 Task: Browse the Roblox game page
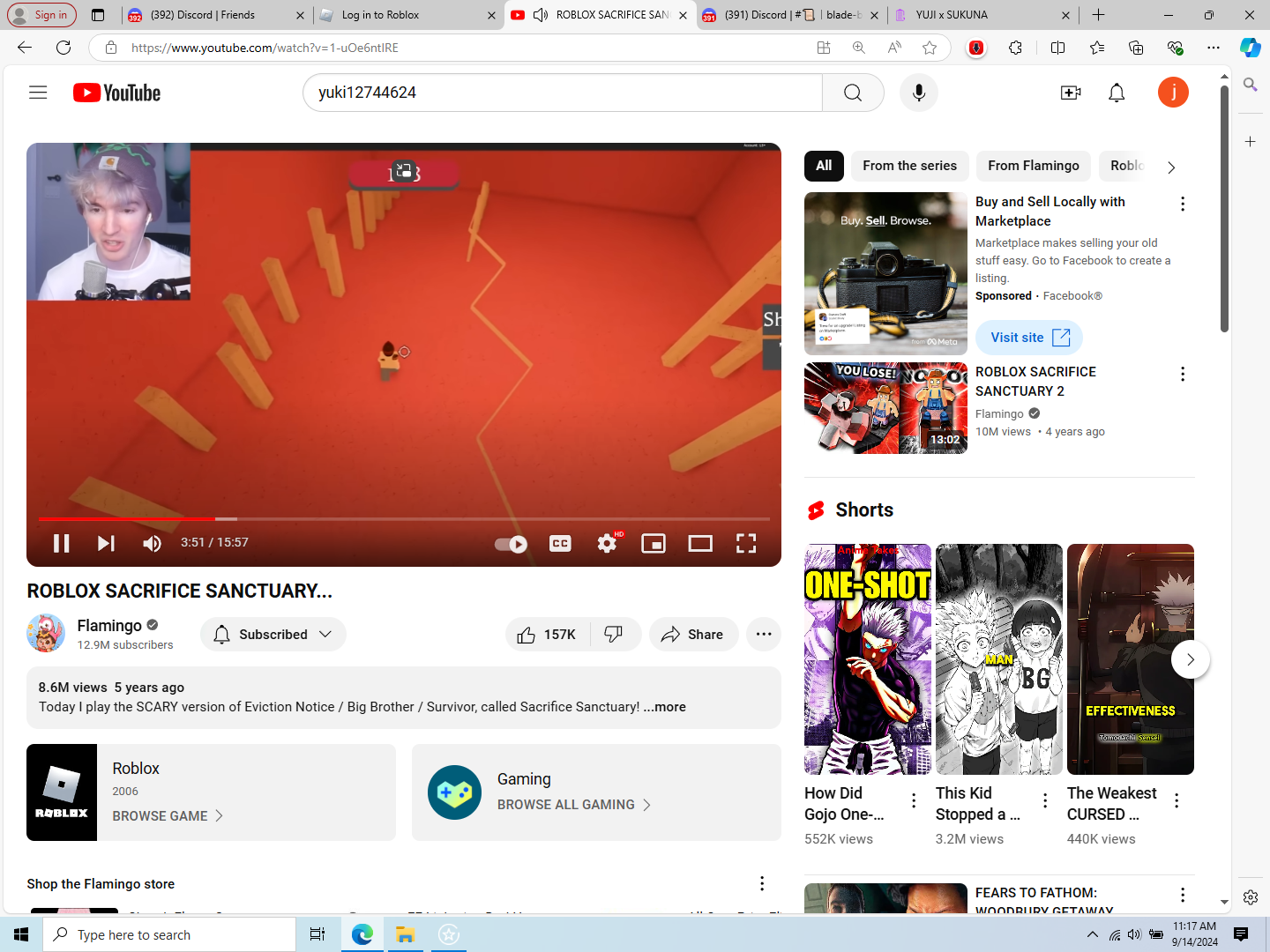[x=168, y=816]
